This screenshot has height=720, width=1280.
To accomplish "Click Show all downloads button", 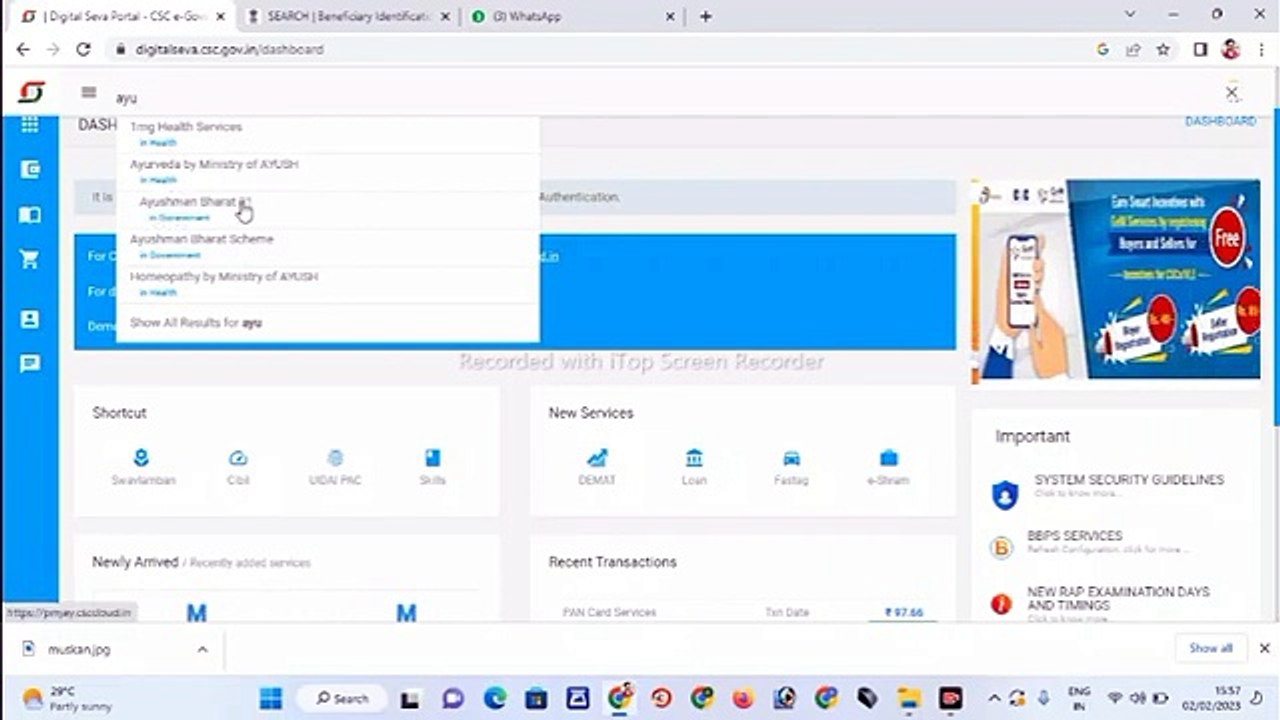I will [1210, 648].
